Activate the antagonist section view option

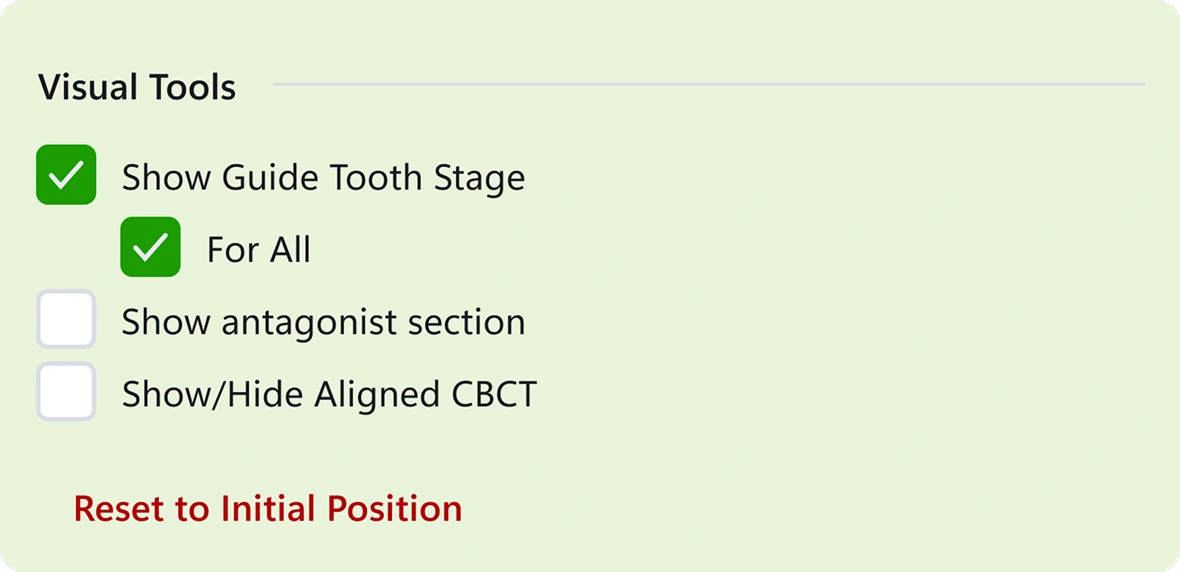tap(66, 319)
